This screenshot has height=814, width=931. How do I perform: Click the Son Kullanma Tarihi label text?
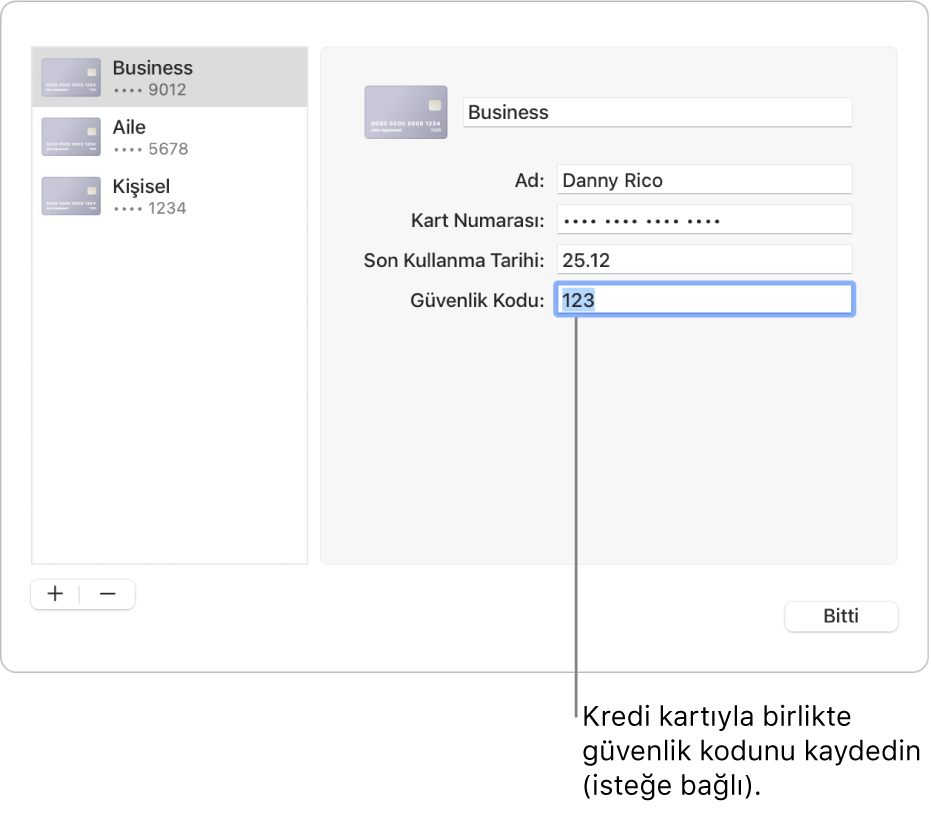coord(453,260)
